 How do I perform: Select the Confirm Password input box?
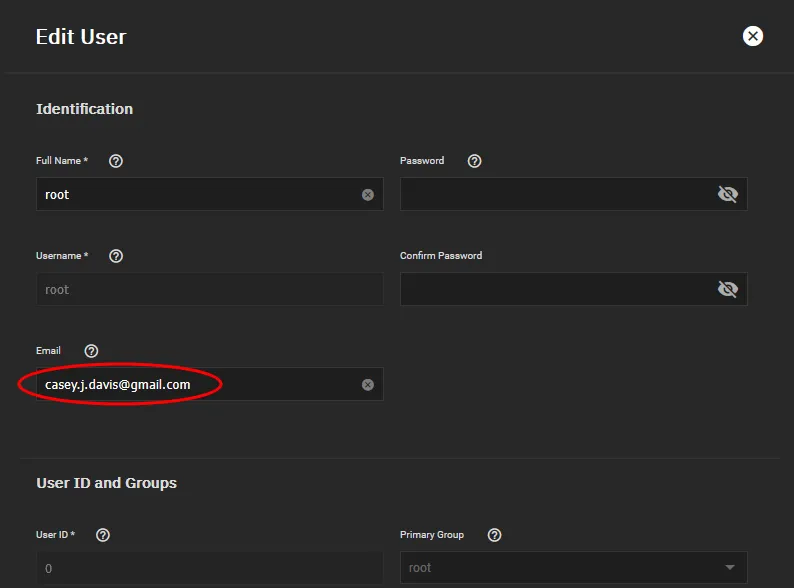coord(555,290)
